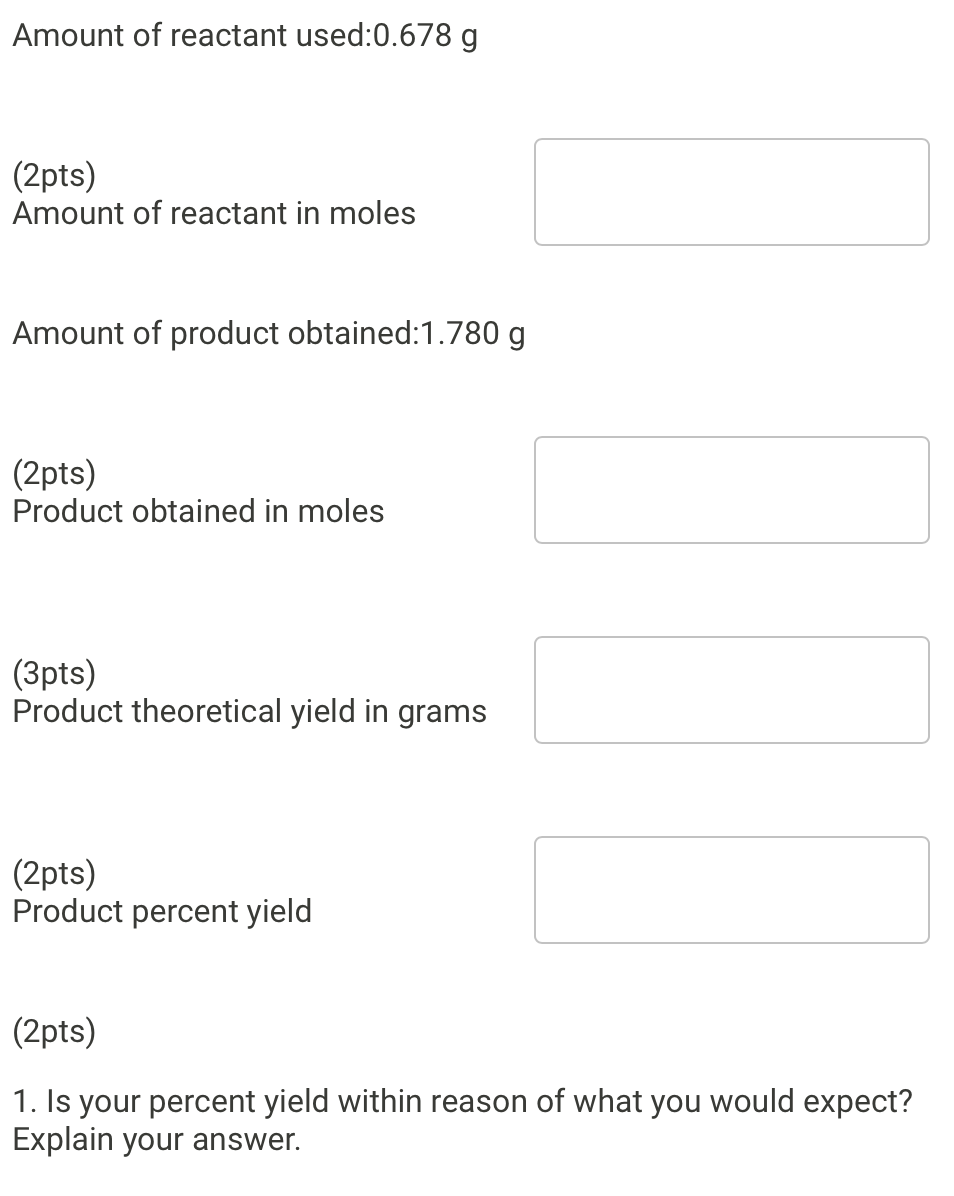Select the question about expected percent yield
This screenshot has height=1196, width=954.
[460, 1100]
